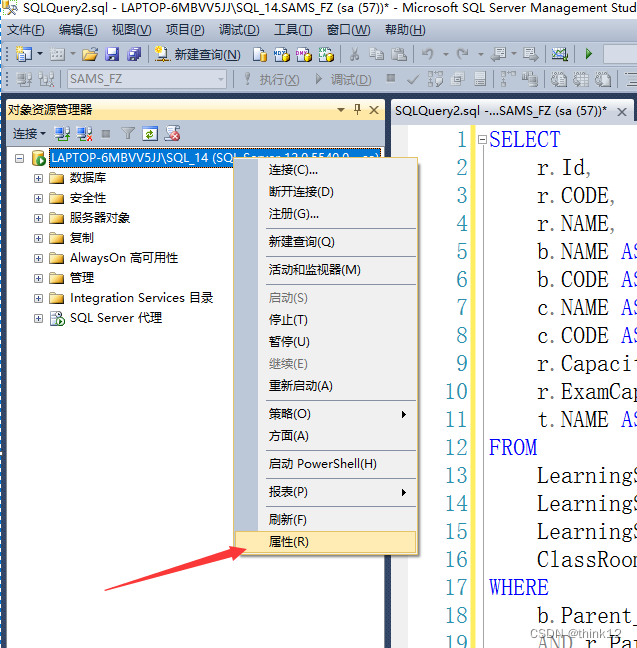Click the Database Engine Query icon
Viewport: 637px width, 648px height.
point(260,54)
